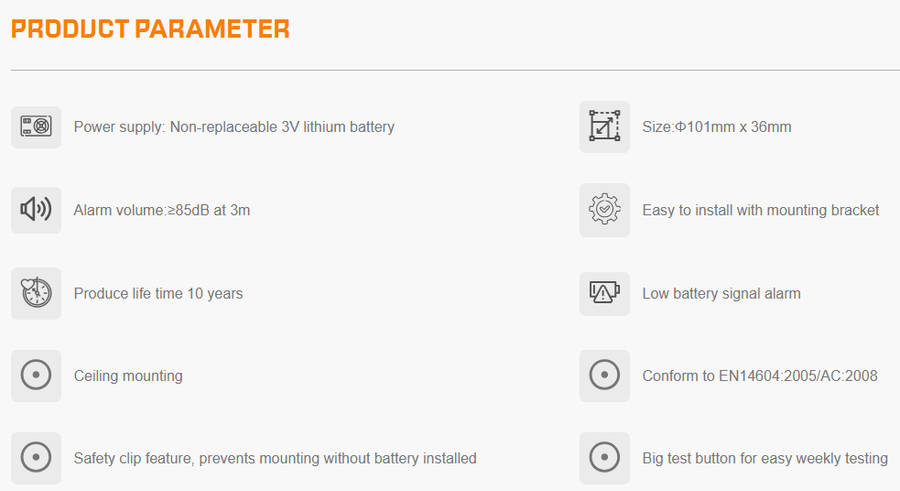Click the Low battery signal alarm text
Screen dimensions: 900x491
point(721,293)
